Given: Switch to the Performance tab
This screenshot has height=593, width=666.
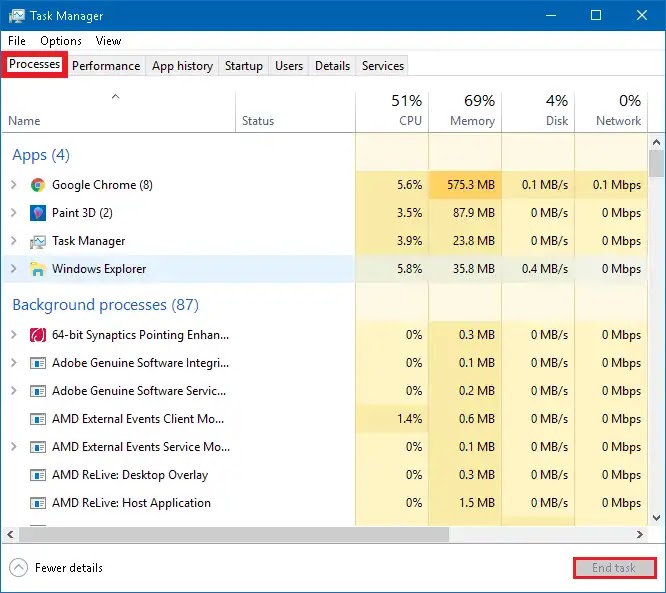Looking at the screenshot, I should [106, 66].
